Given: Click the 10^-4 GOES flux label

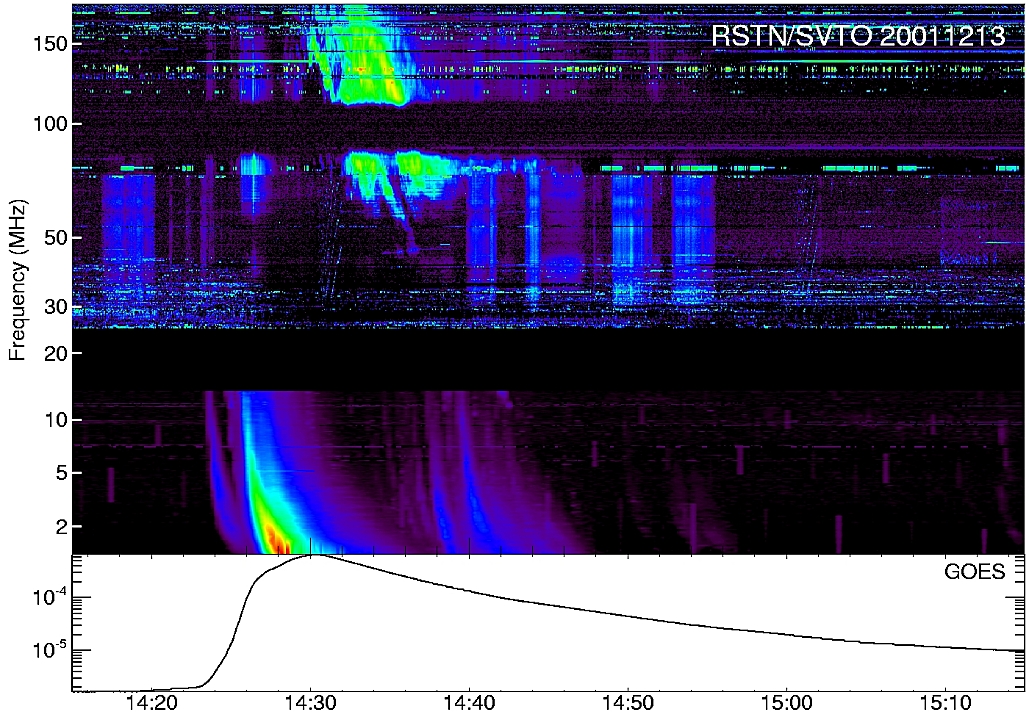Looking at the screenshot, I should (52, 596).
